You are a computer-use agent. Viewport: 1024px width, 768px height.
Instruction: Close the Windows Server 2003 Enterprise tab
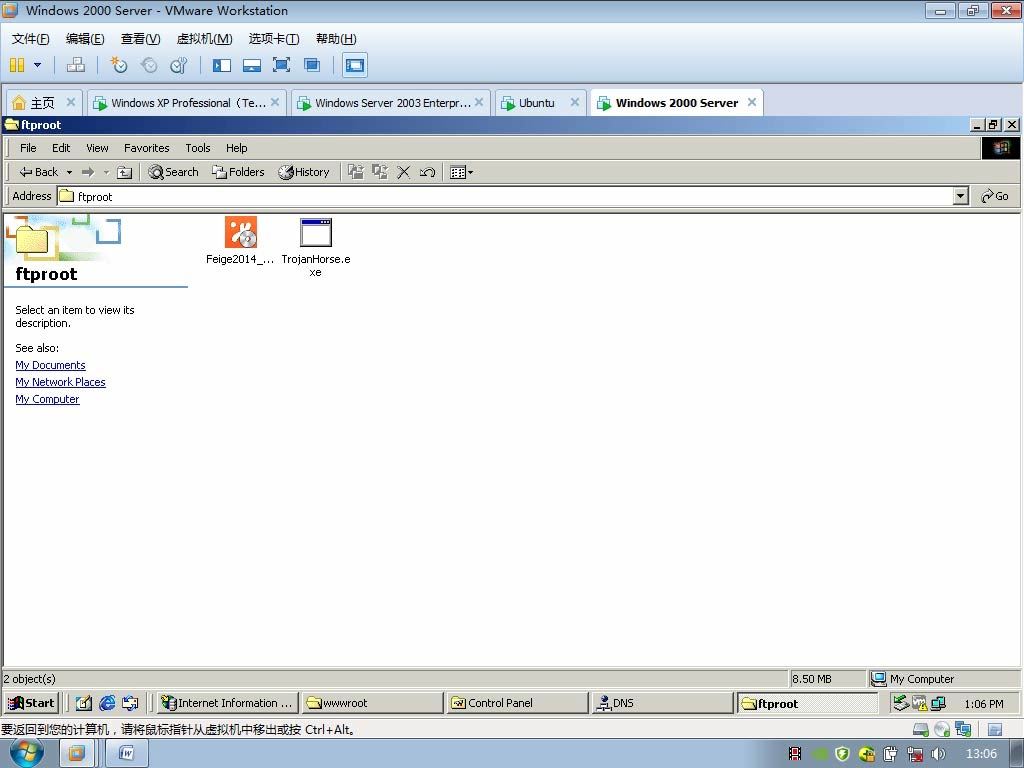tap(479, 102)
